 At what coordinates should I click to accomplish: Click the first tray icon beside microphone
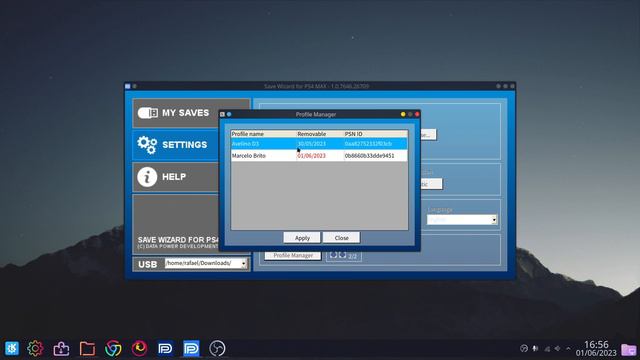tap(524, 349)
